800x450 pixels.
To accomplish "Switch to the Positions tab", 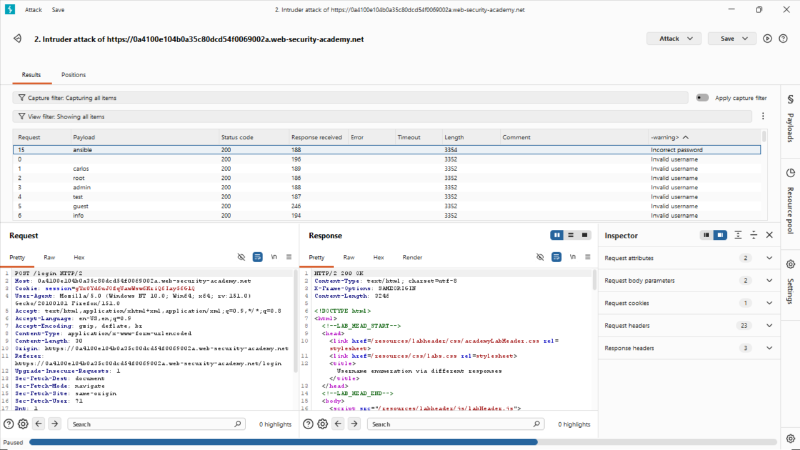I will pyautogui.click(x=73, y=74).
